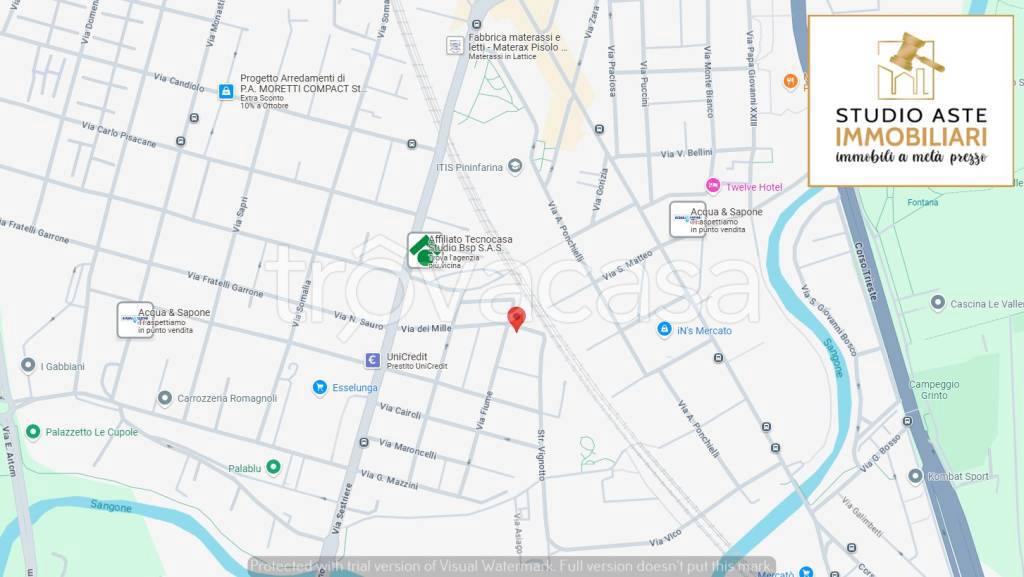Select the Via G. Mazzini street label
Screen dimensions: 1024x577
389,480
